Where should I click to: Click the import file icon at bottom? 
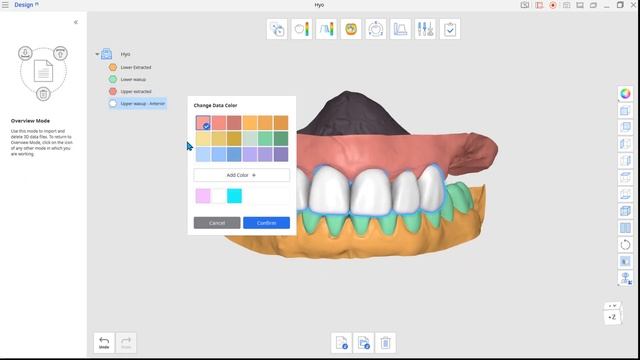(x=342, y=342)
